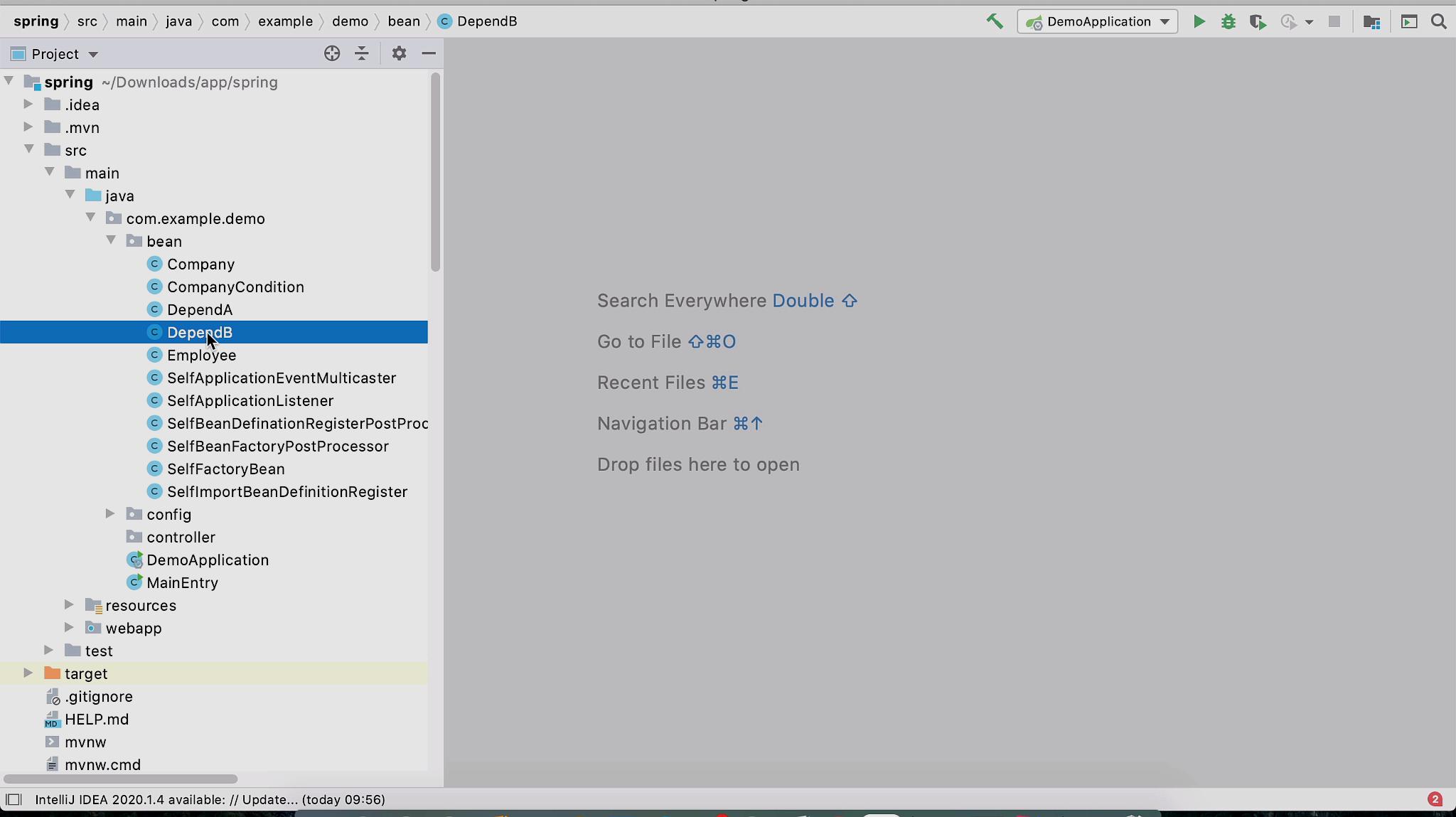Click the Build Project hammer icon

(995, 21)
